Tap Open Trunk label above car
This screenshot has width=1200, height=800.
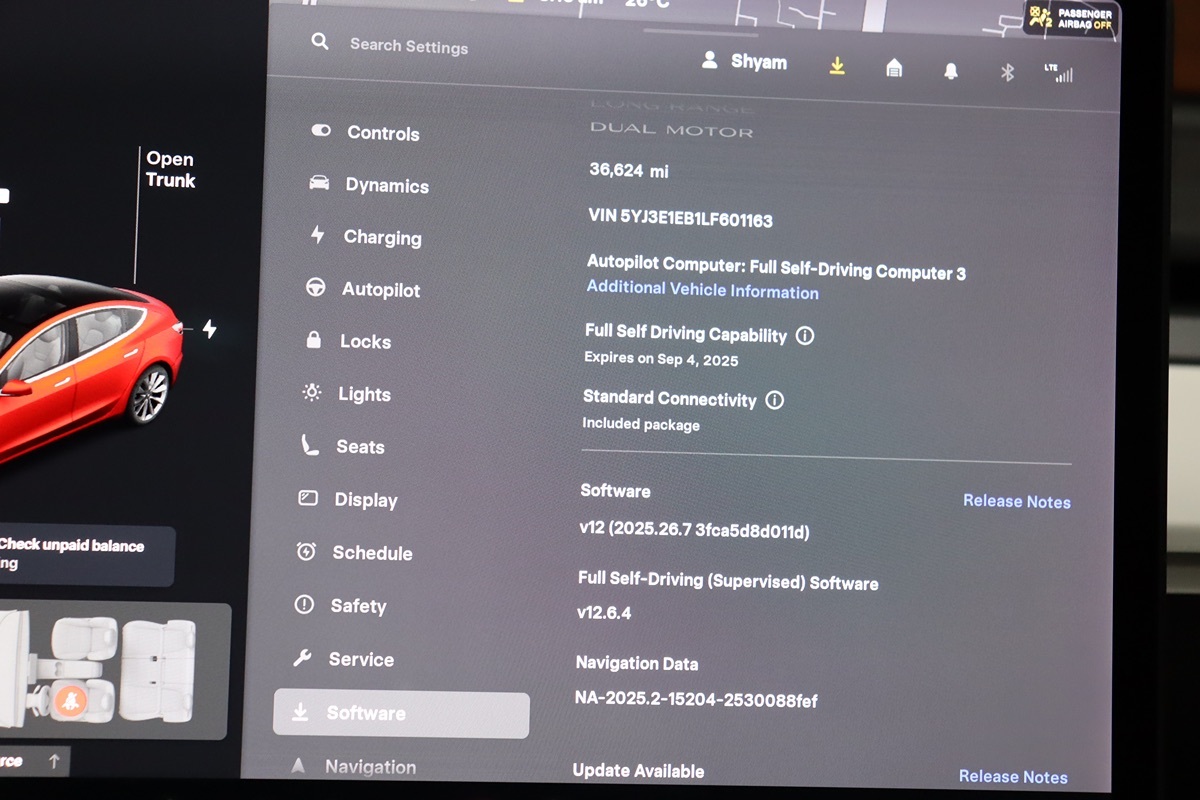pos(170,170)
